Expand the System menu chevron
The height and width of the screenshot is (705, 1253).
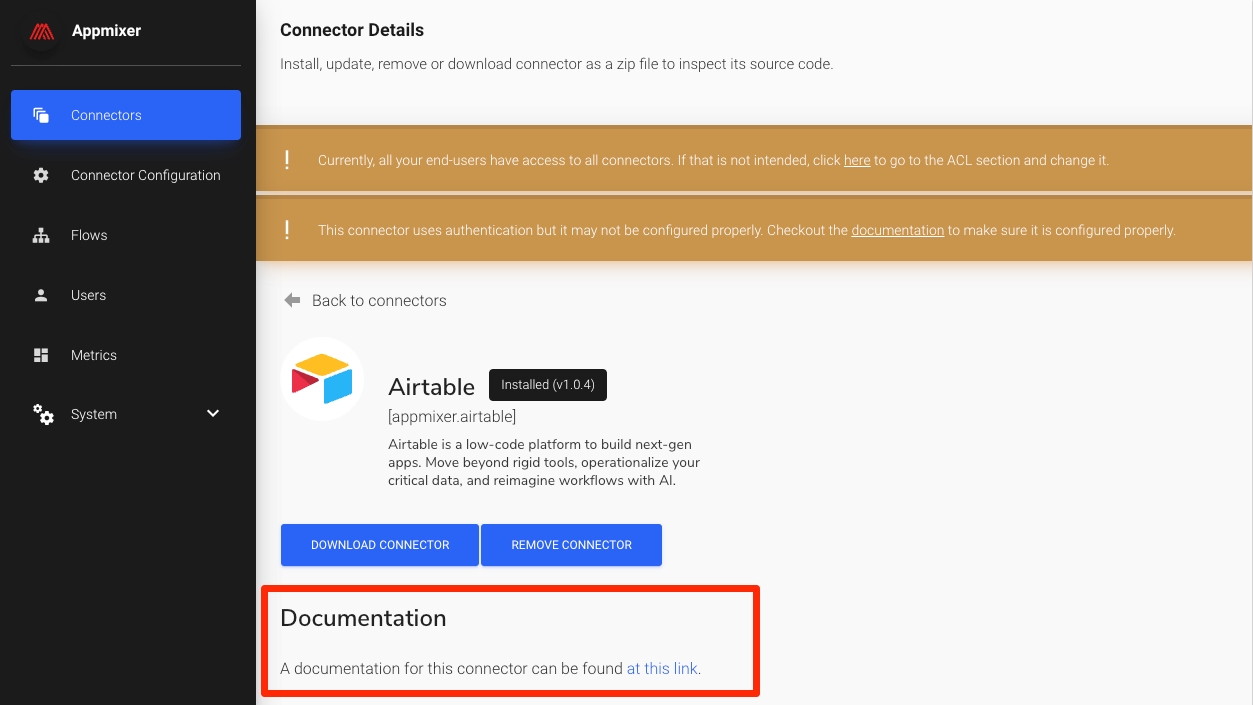click(x=213, y=414)
